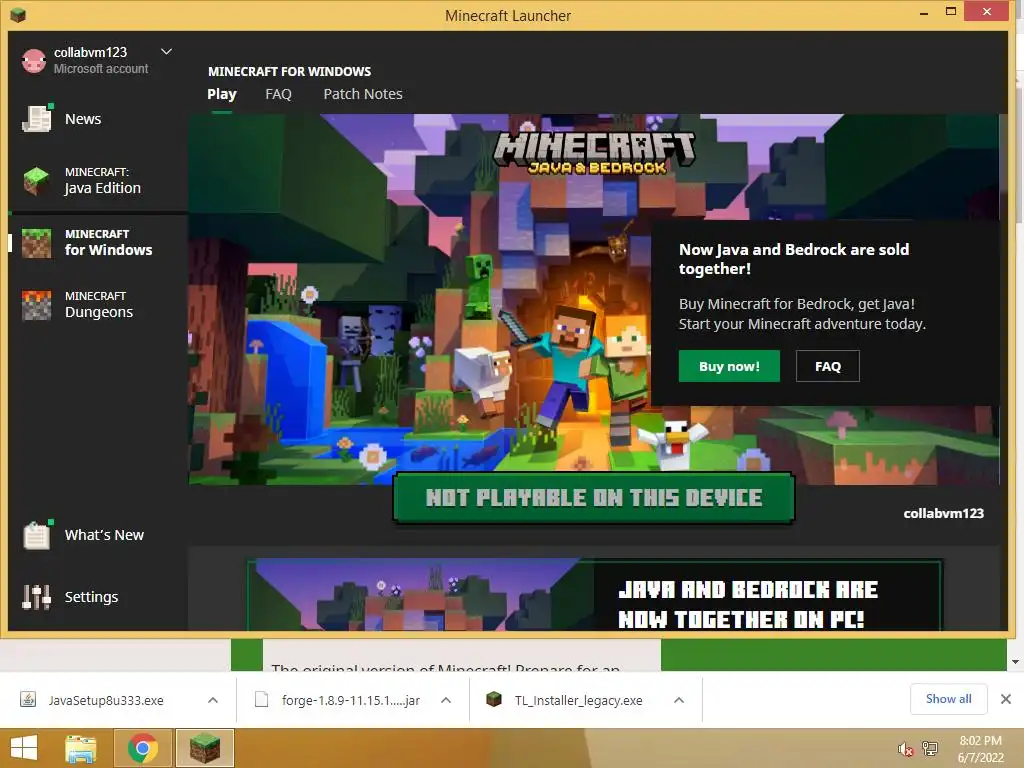Expand JavaSetup8u333.exe download options
Screen dimensions: 1024x768
pyautogui.click(x=213, y=700)
